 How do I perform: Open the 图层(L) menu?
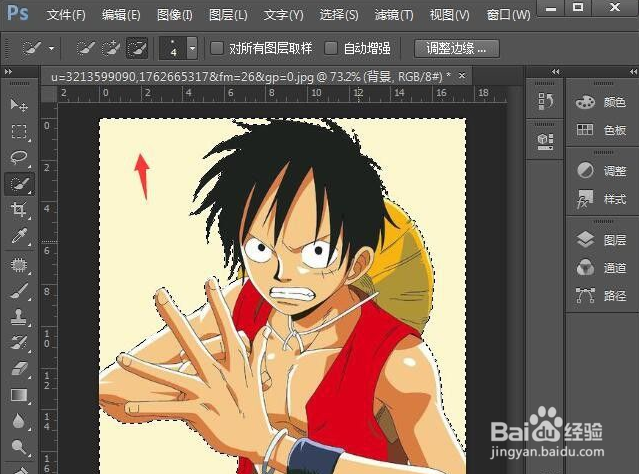(228, 15)
